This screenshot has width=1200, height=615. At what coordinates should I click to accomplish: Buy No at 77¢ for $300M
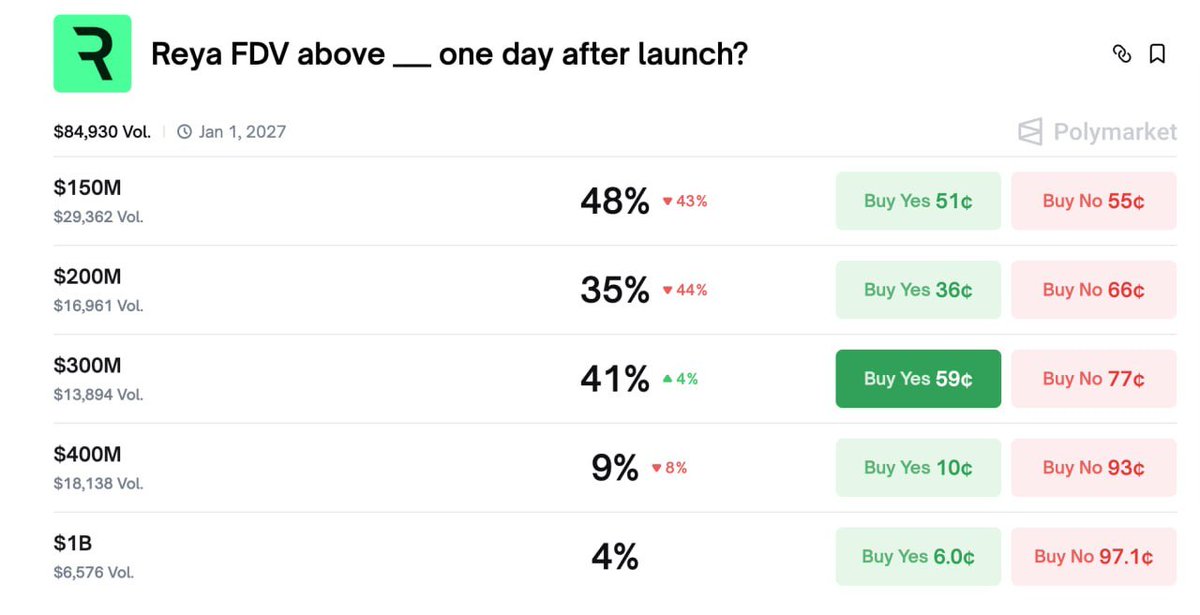1093,379
